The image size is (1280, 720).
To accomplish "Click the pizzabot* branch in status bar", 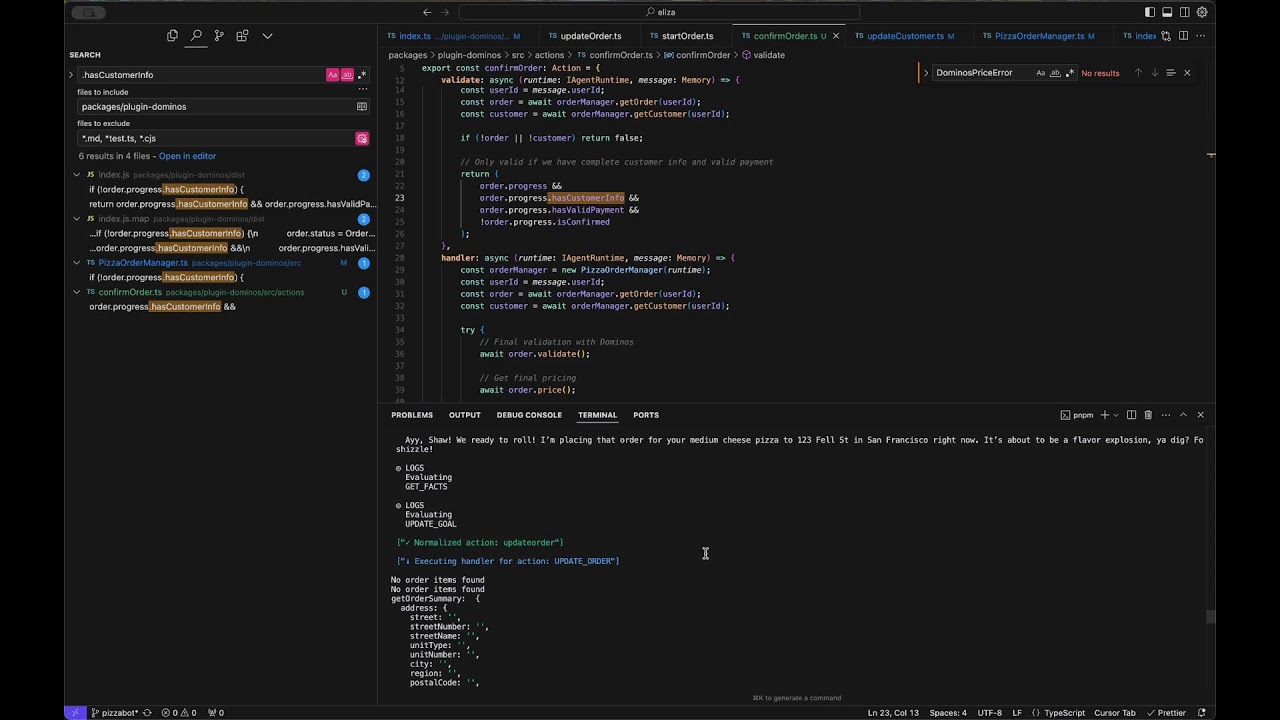I will [114, 713].
